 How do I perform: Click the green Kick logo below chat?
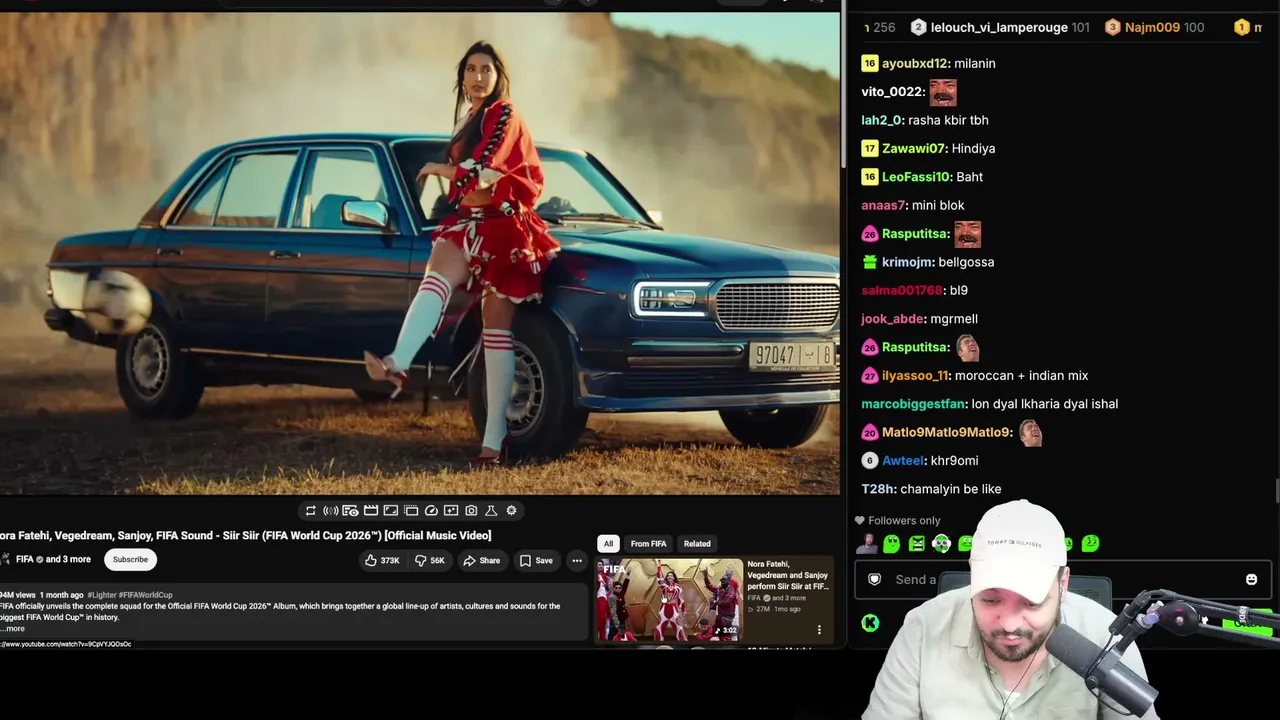(x=870, y=623)
